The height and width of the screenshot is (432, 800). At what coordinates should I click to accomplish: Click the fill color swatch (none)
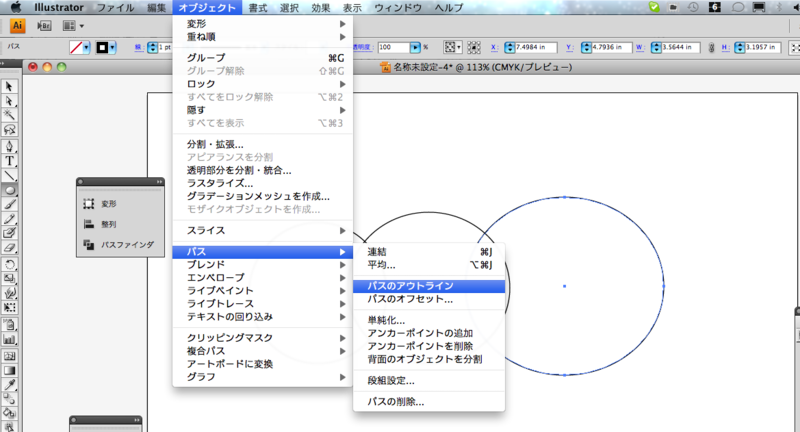click(x=76, y=47)
